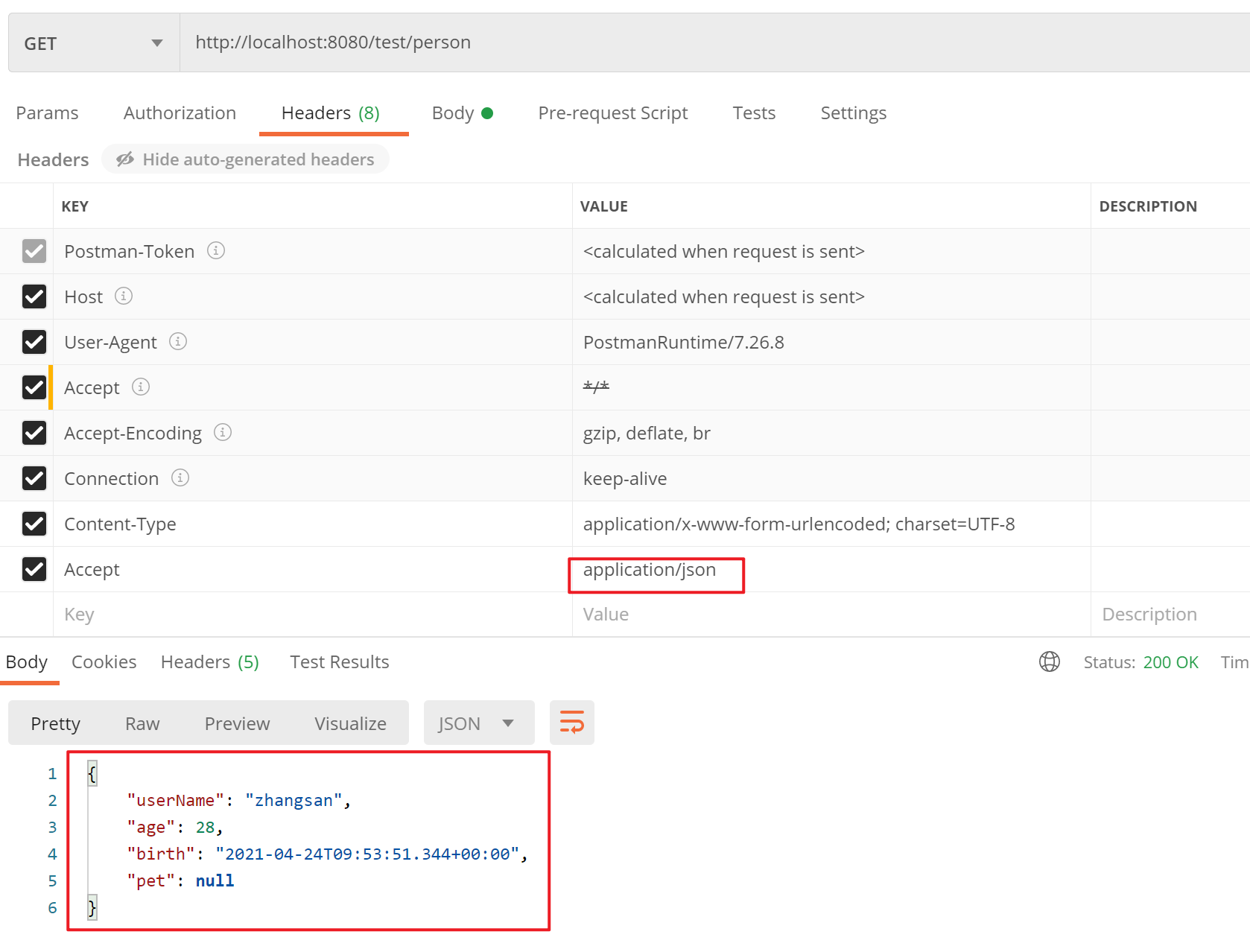Open the Pre-request Script tab
1250x952 pixels.
612,113
